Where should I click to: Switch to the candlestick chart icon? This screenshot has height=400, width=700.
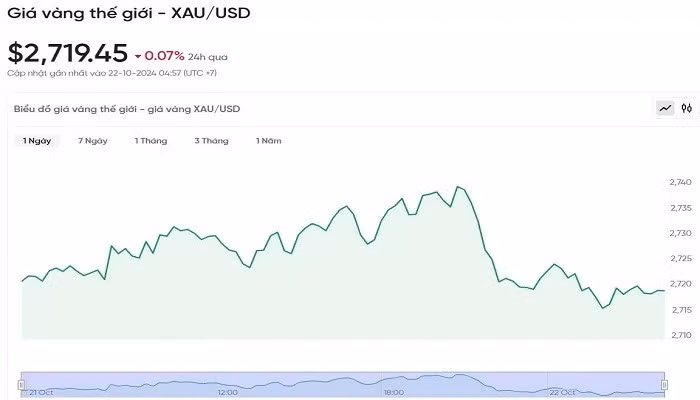(687, 108)
